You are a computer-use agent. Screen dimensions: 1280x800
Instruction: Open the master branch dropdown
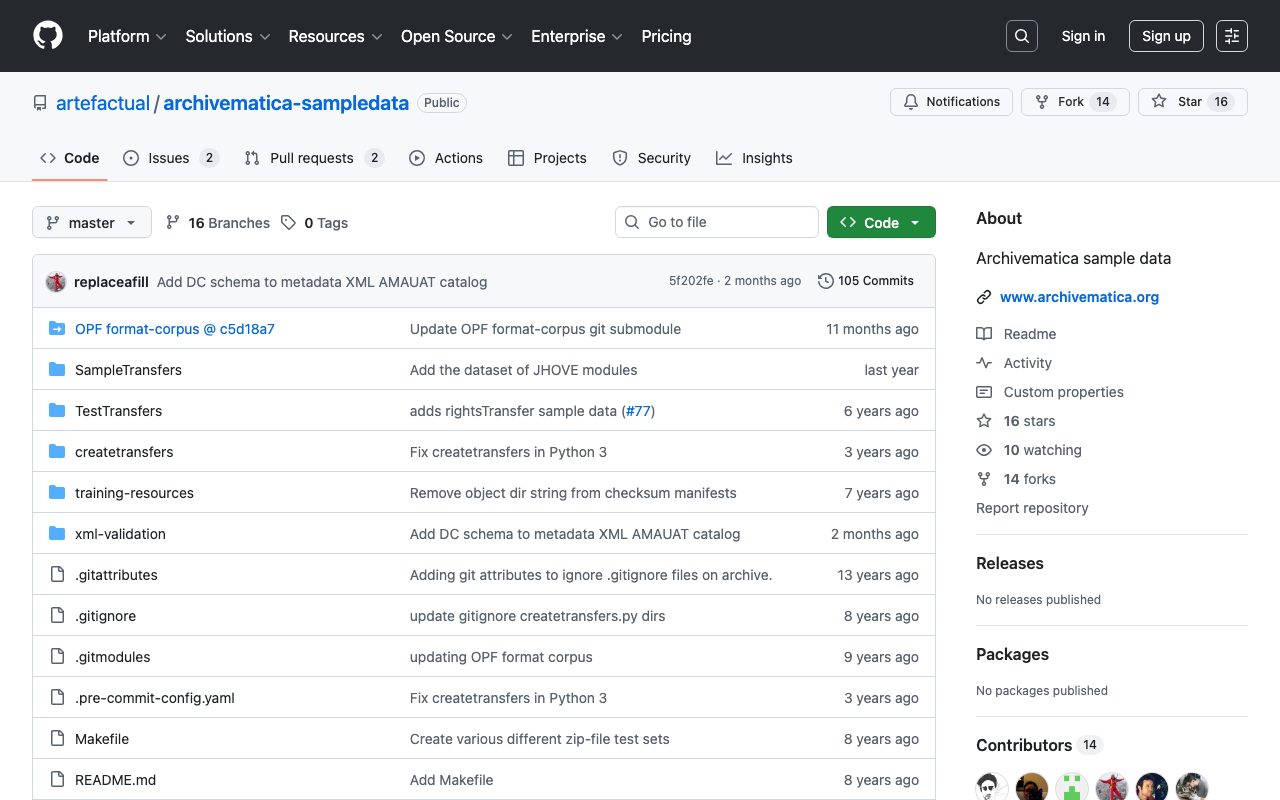[x=92, y=223]
